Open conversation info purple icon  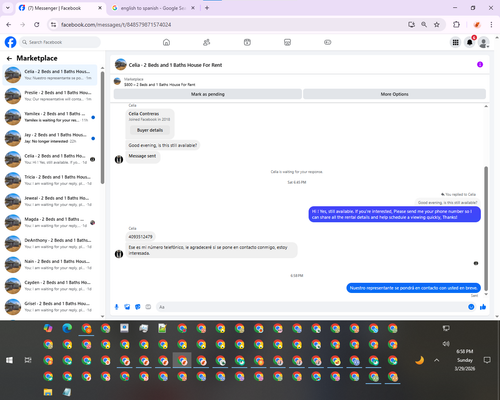pyautogui.click(x=480, y=65)
